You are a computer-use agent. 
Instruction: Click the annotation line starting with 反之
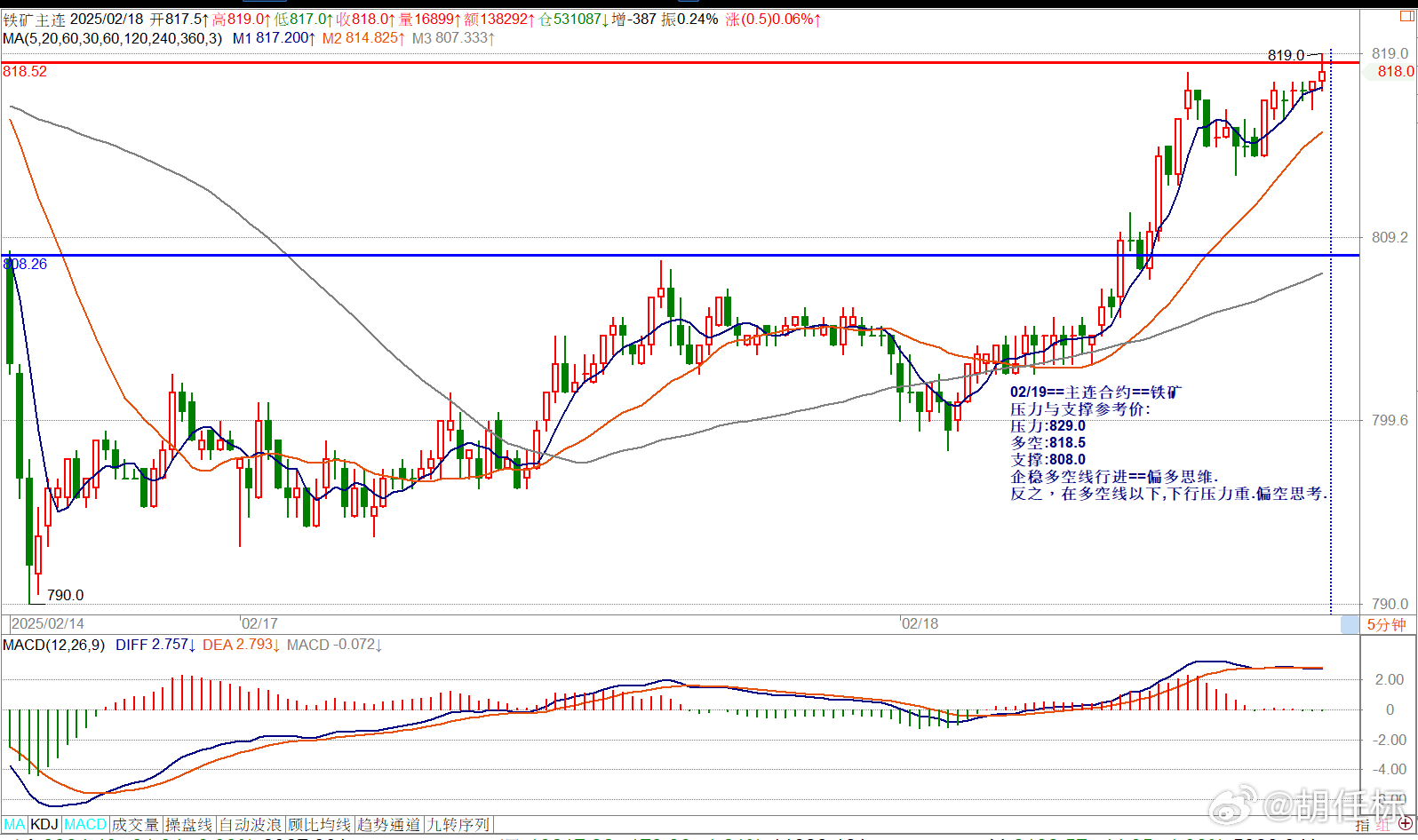[x=1169, y=494]
